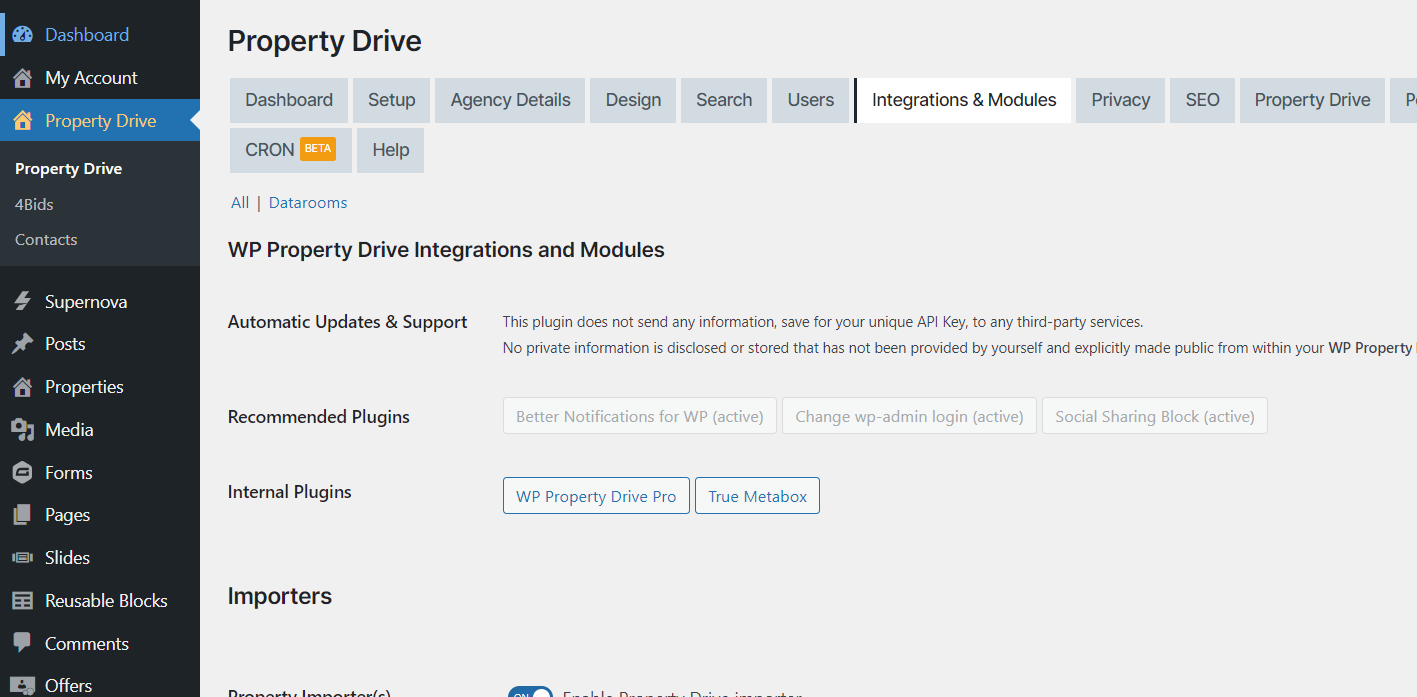Click the Posts pushpin icon

(x=22, y=344)
